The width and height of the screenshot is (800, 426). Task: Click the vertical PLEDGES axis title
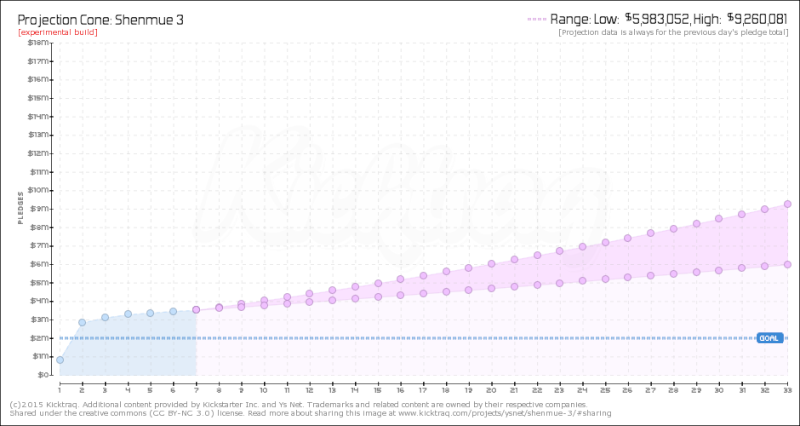click(21, 208)
